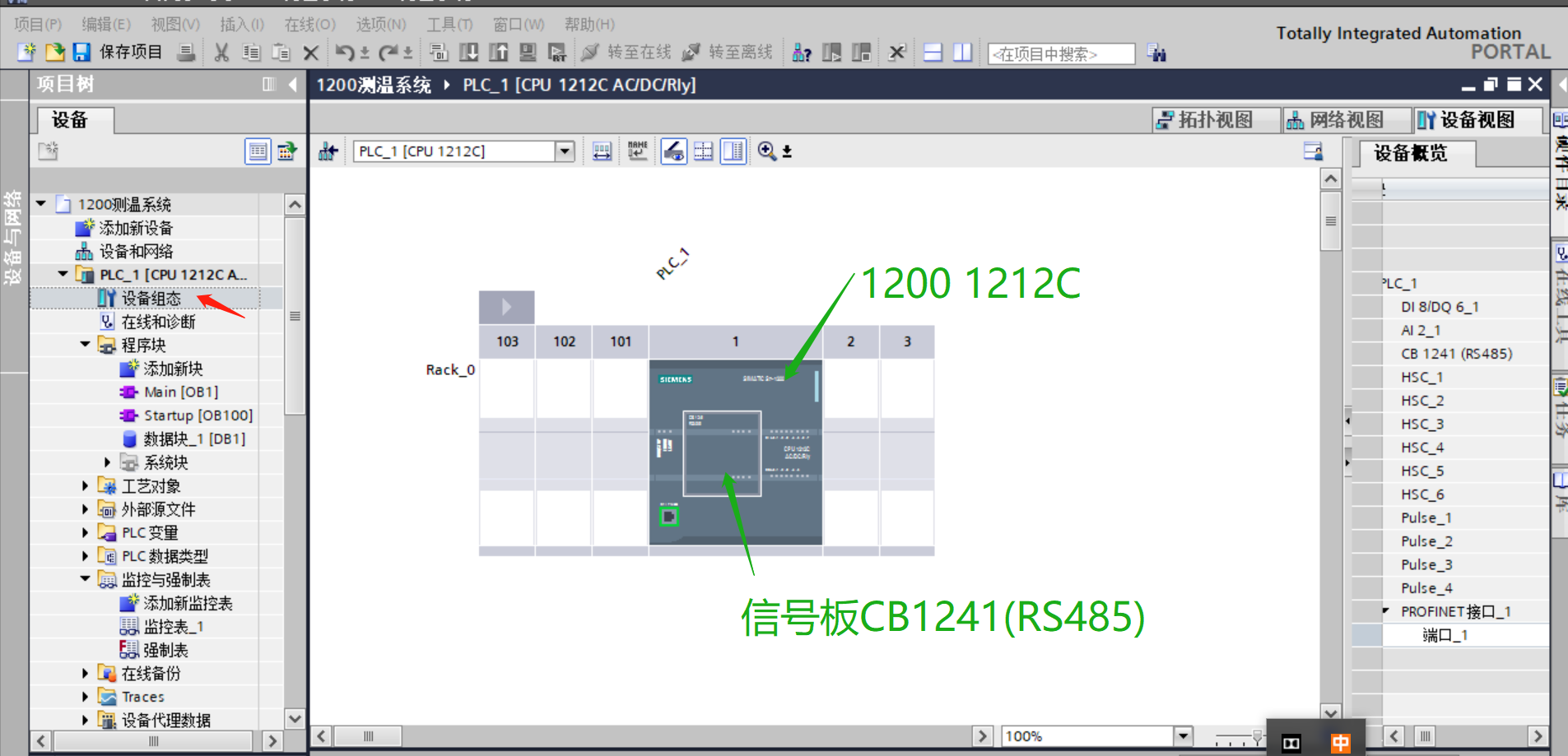Image resolution: width=1568 pixels, height=756 pixels.
Task: Click the Open project folder icon
Action: click(54, 53)
